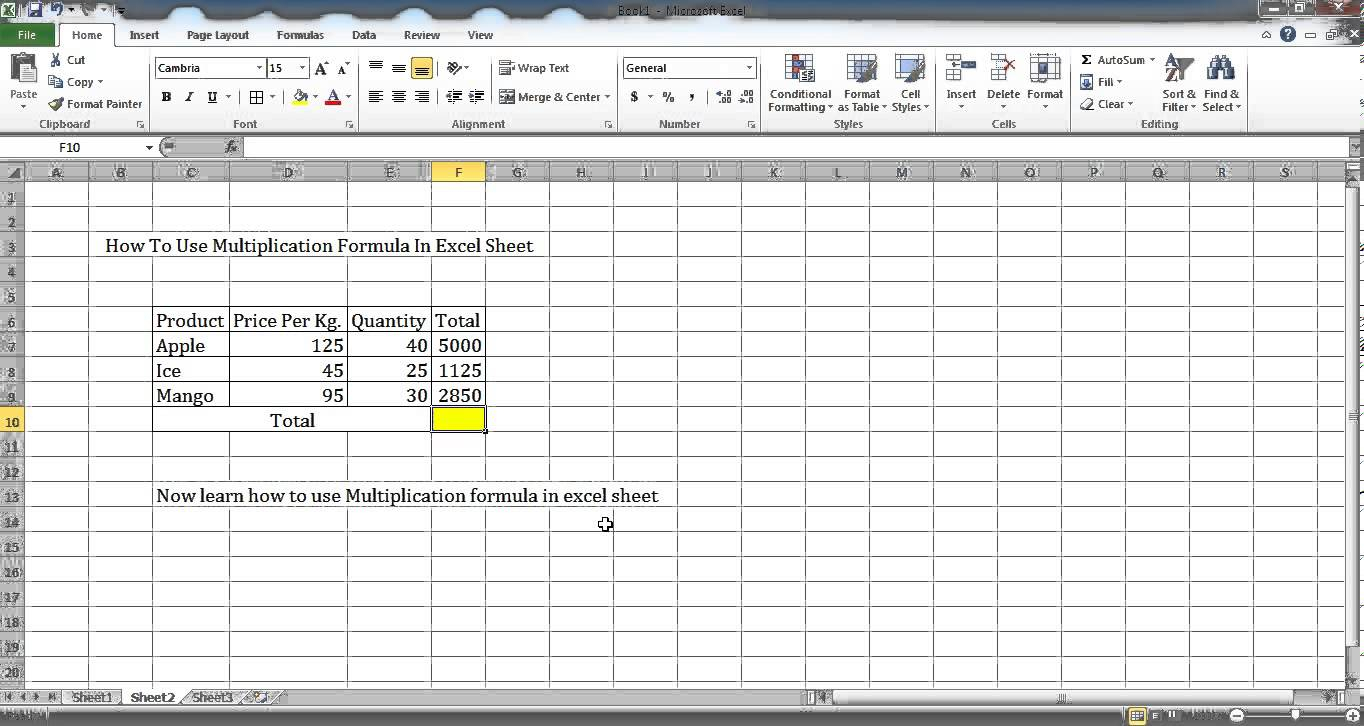This screenshot has height=726, width=1364.
Task: Open the Fill Color dropdown arrow
Action: pos(314,97)
